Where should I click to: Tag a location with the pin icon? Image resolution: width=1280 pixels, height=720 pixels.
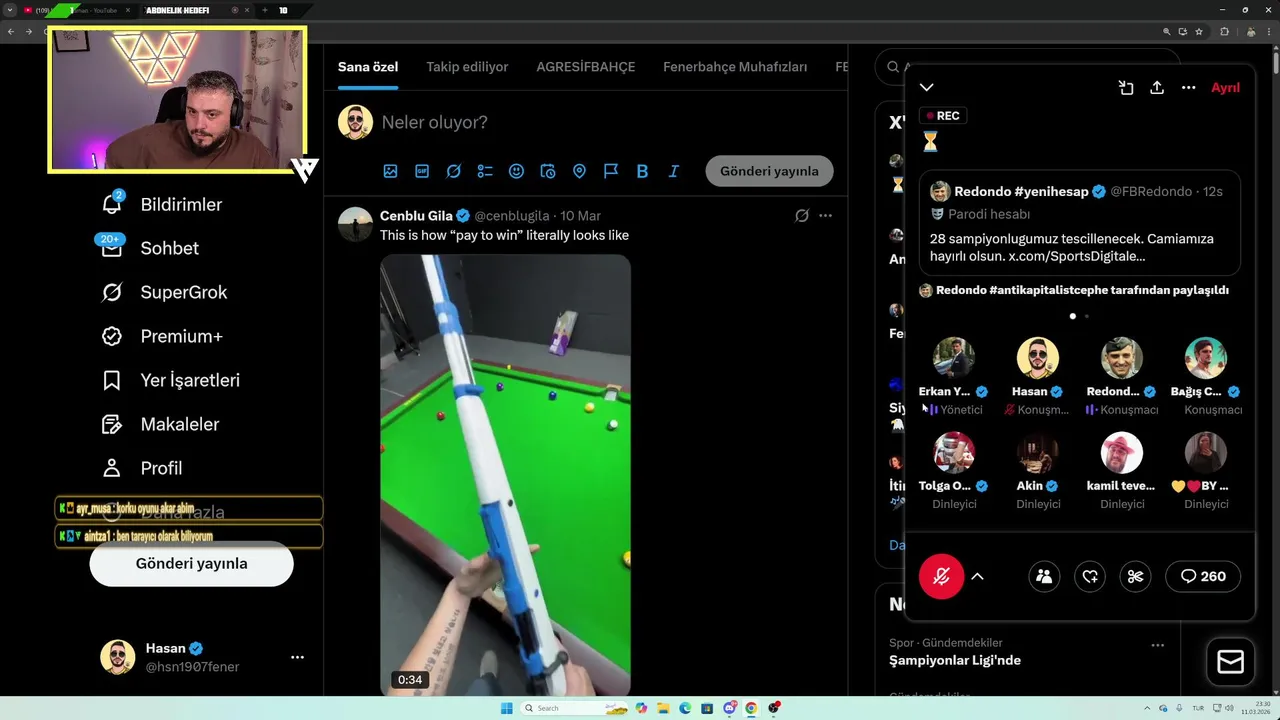click(579, 171)
